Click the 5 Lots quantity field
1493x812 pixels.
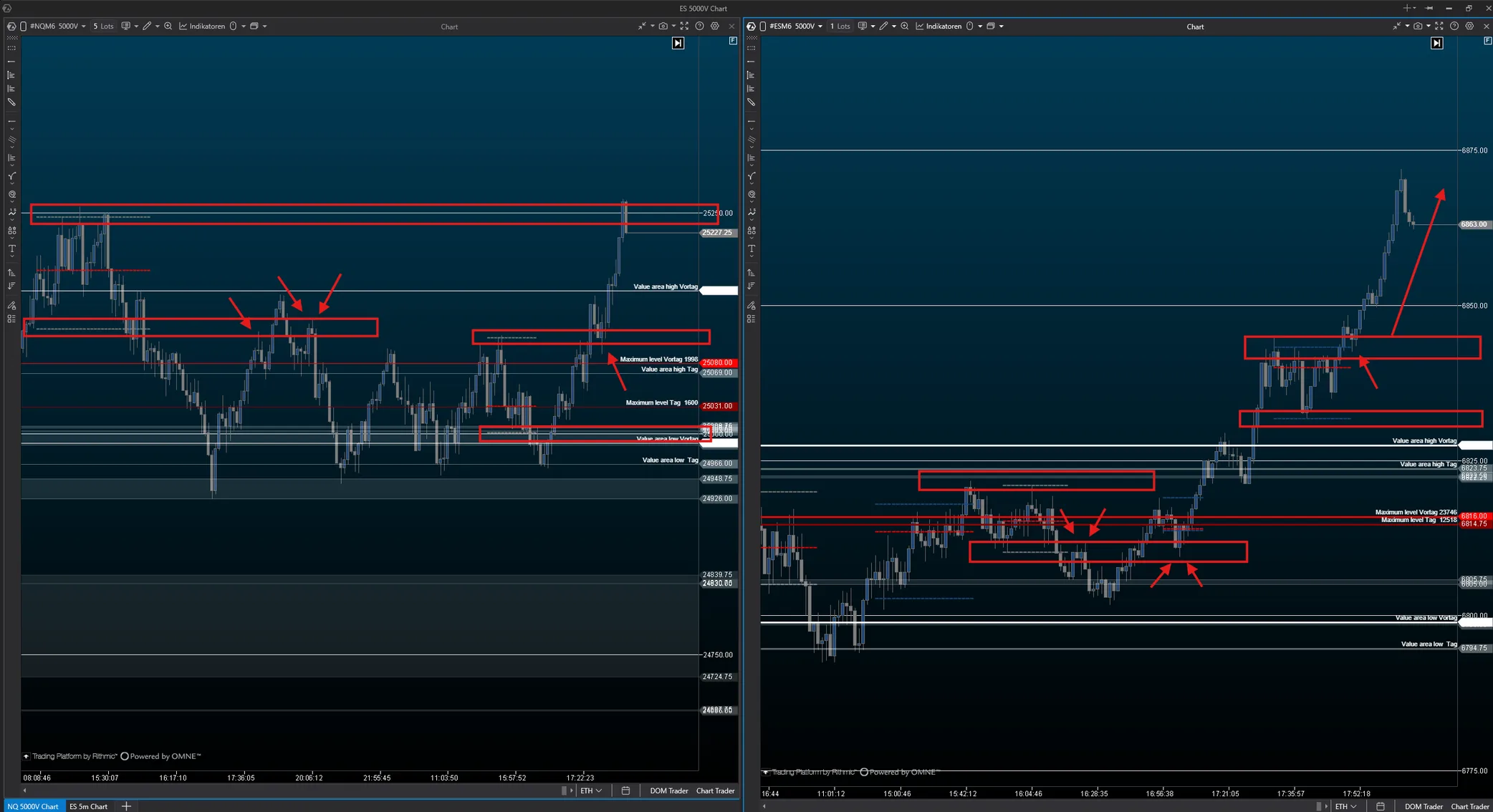(103, 26)
